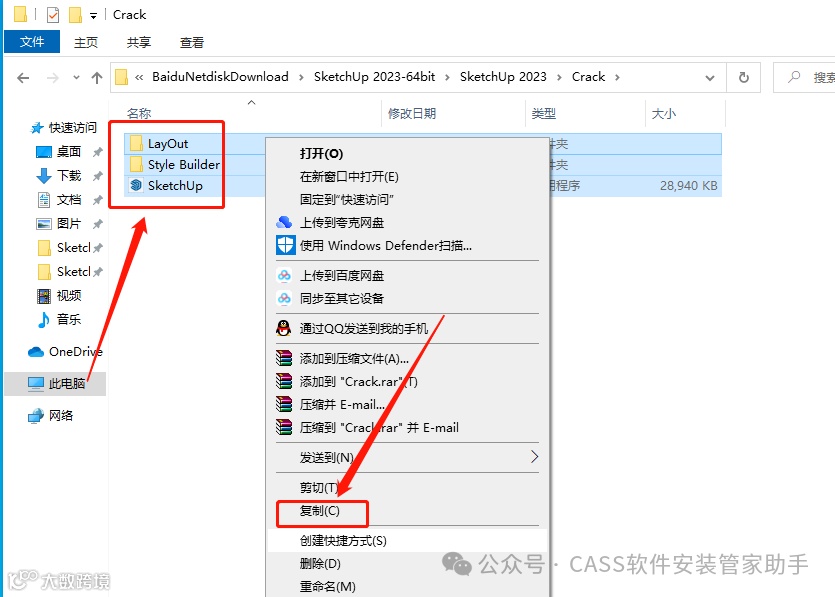Screen dimensions: 835x597
Task: Choose 打开(O) from the context menu
Action: pos(408,153)
